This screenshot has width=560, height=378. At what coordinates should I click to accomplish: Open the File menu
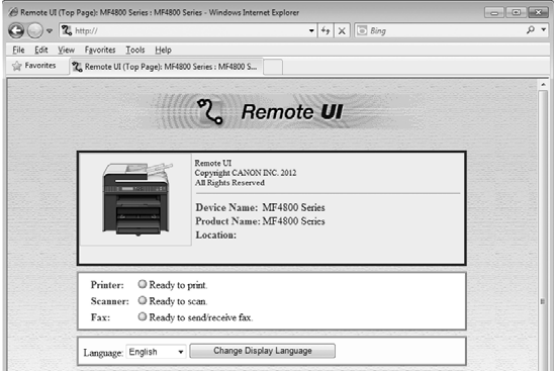click(18, 50)
